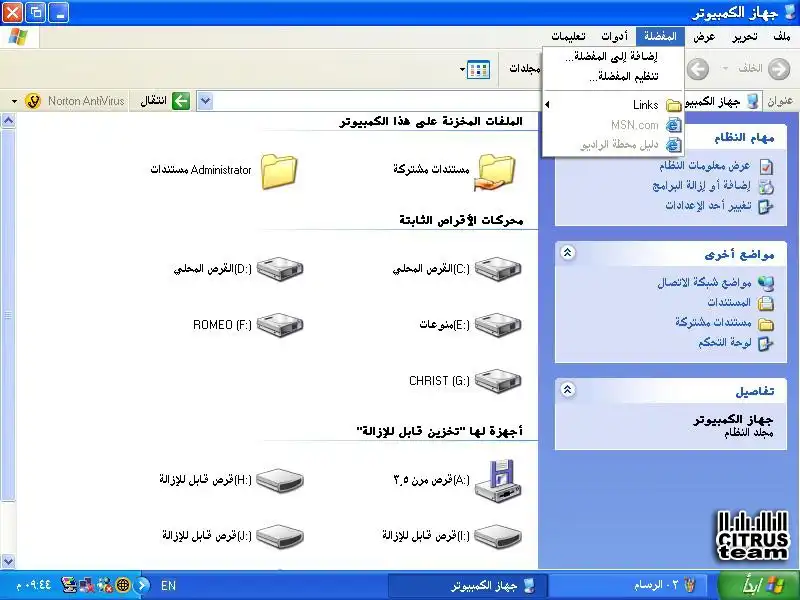Open the removable disk (H:) icon

click(279, 480)
